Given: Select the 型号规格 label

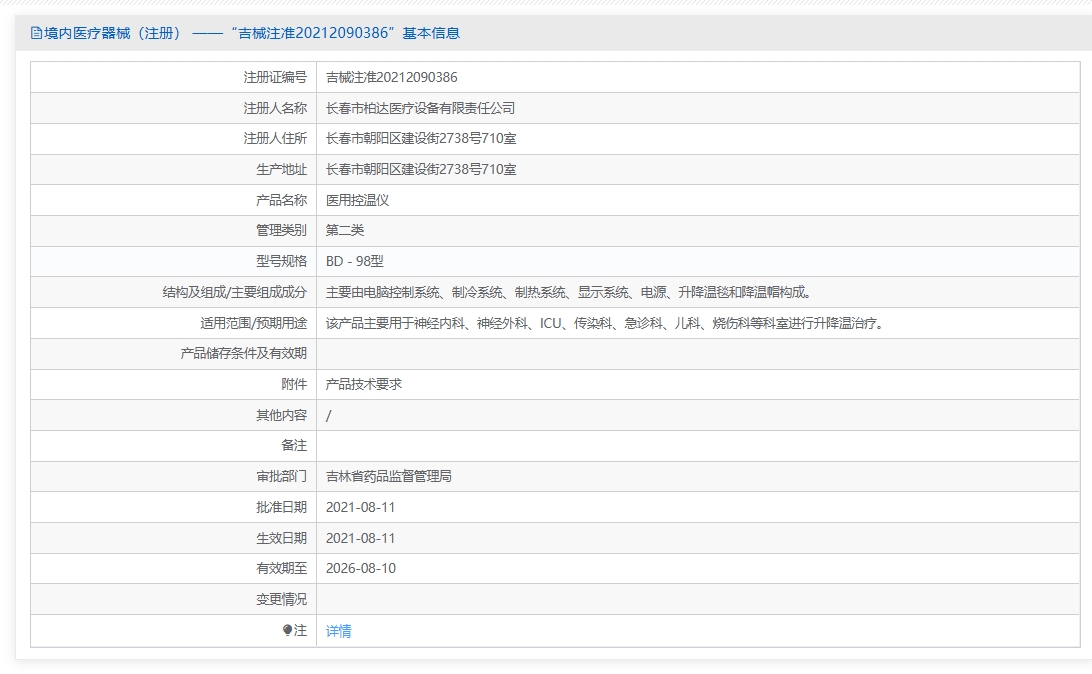Looking at the screenshot, I should [281, 261].
